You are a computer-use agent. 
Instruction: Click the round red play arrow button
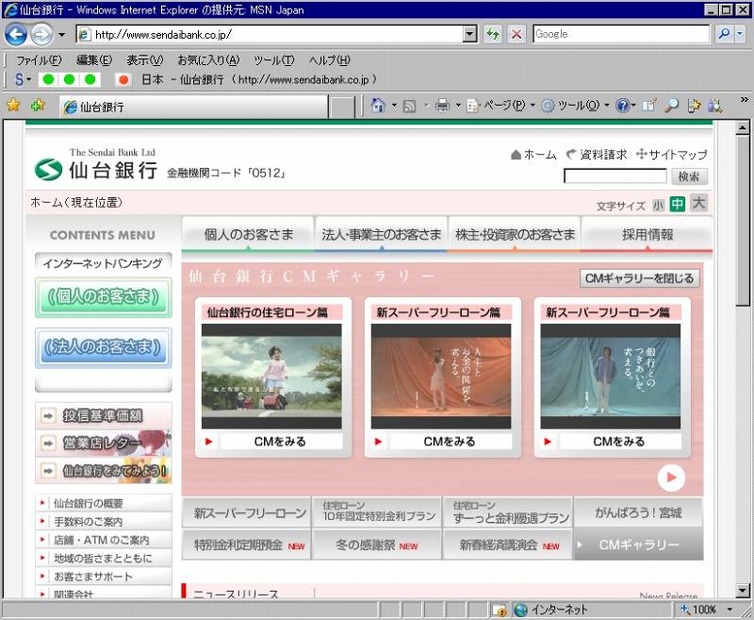pos(671,478)
